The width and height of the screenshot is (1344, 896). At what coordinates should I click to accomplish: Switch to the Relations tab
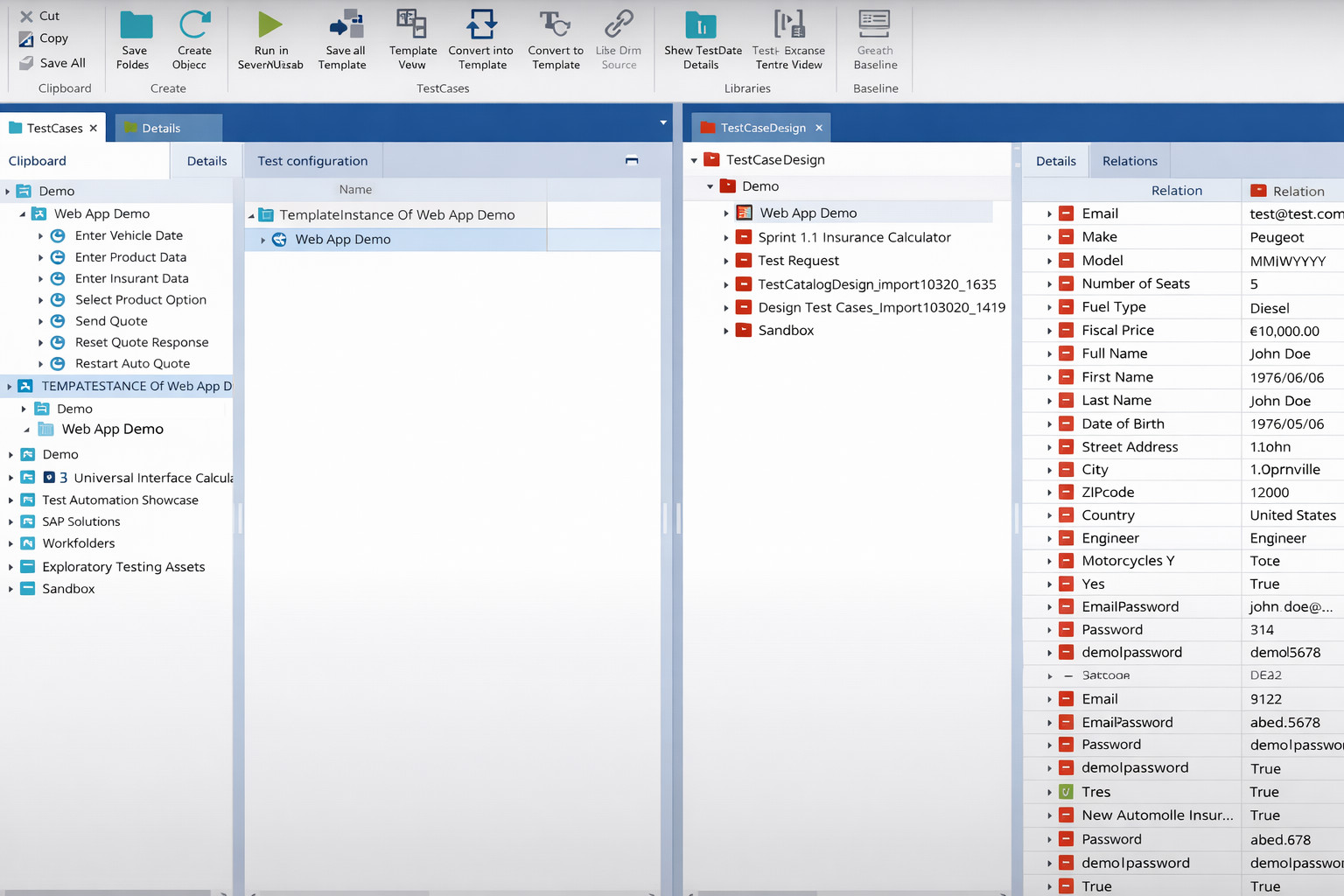(x=1129, y=161)
